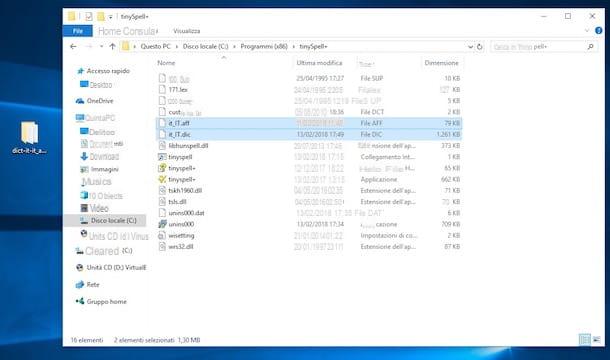The height and width of the screenshot is (360, 610).
Task: Select the 171.lex file
Action: [178, 90]
